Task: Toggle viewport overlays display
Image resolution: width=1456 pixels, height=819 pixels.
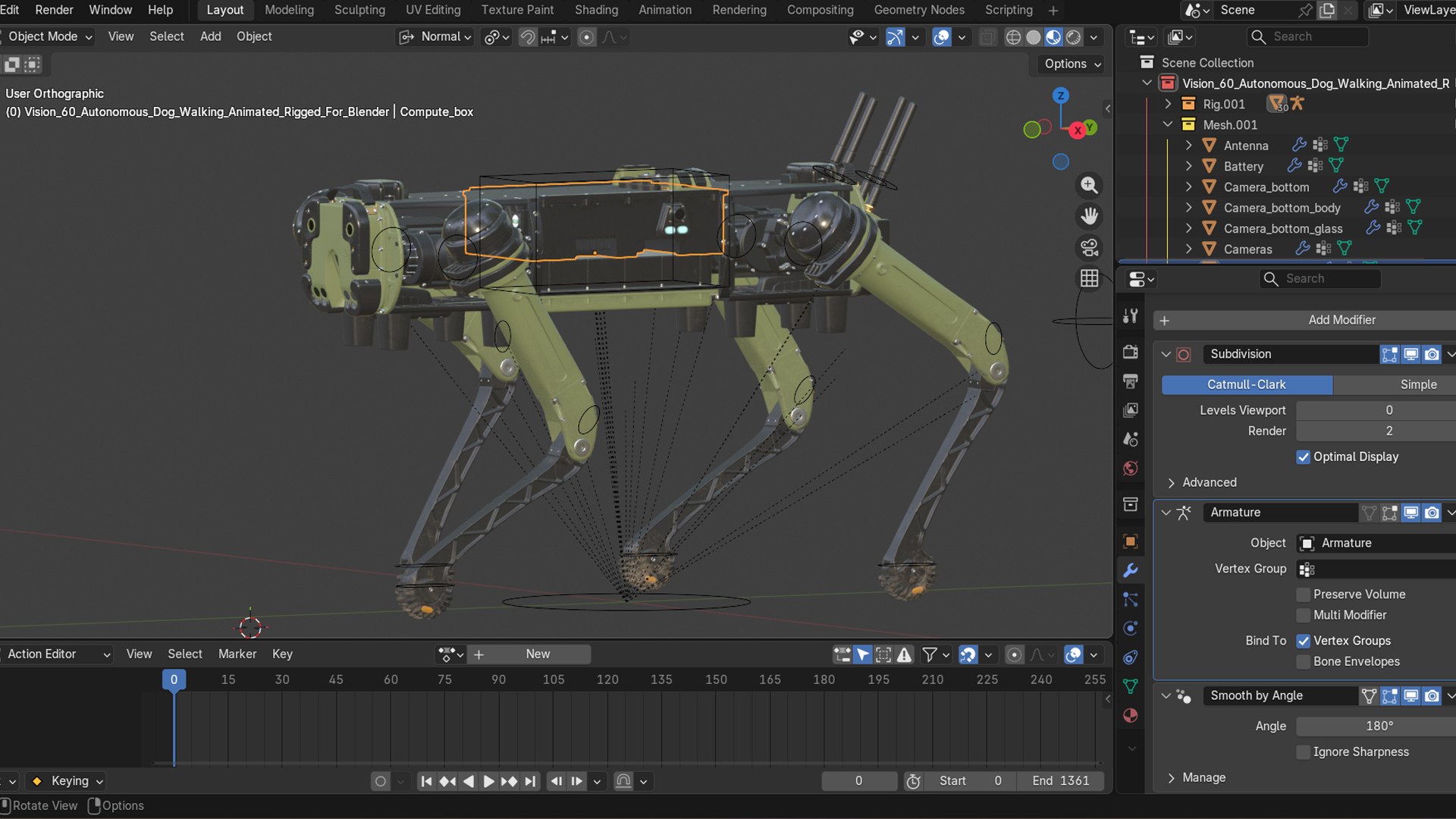Action: click(941, 37)
